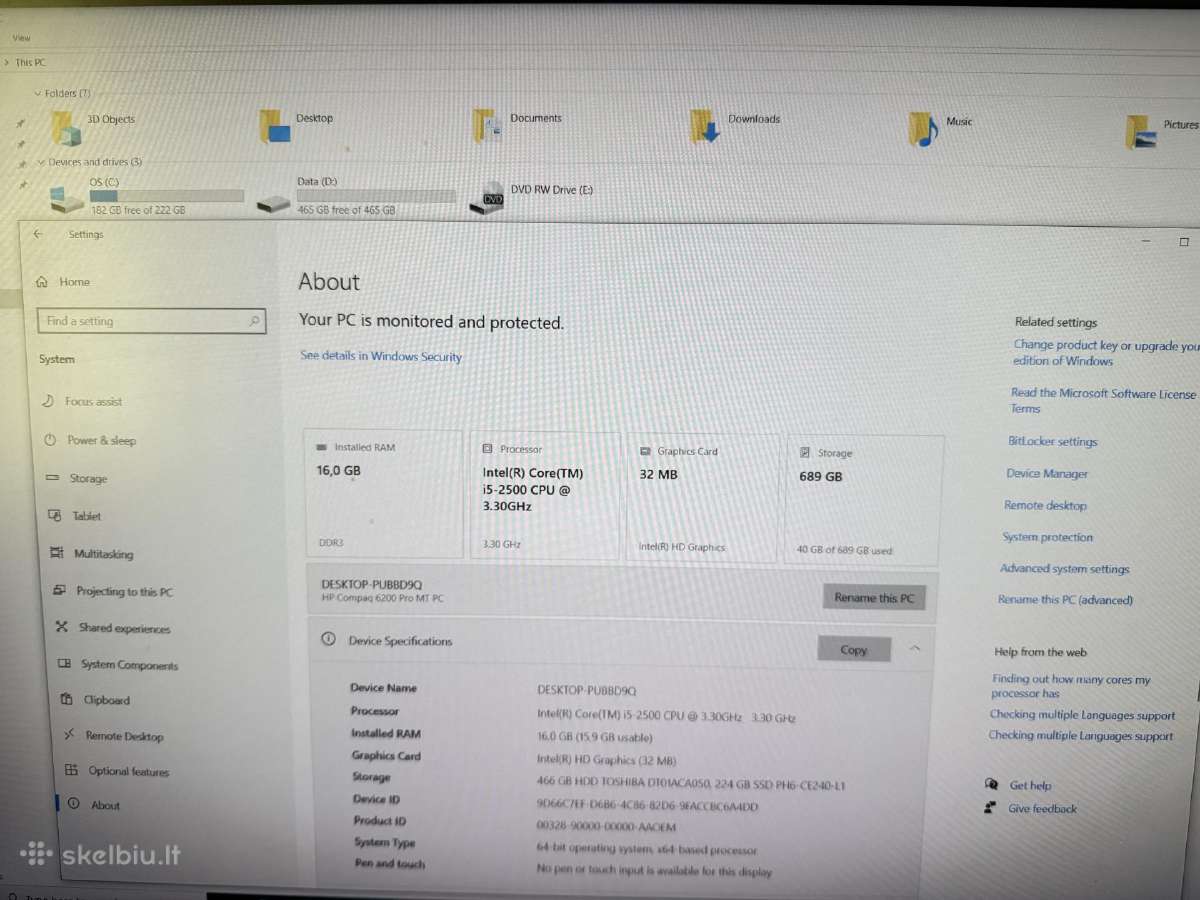This screenshot has width=1200, height=900.
Task: Select the Data (D:) drive
Action: (356, 196)
